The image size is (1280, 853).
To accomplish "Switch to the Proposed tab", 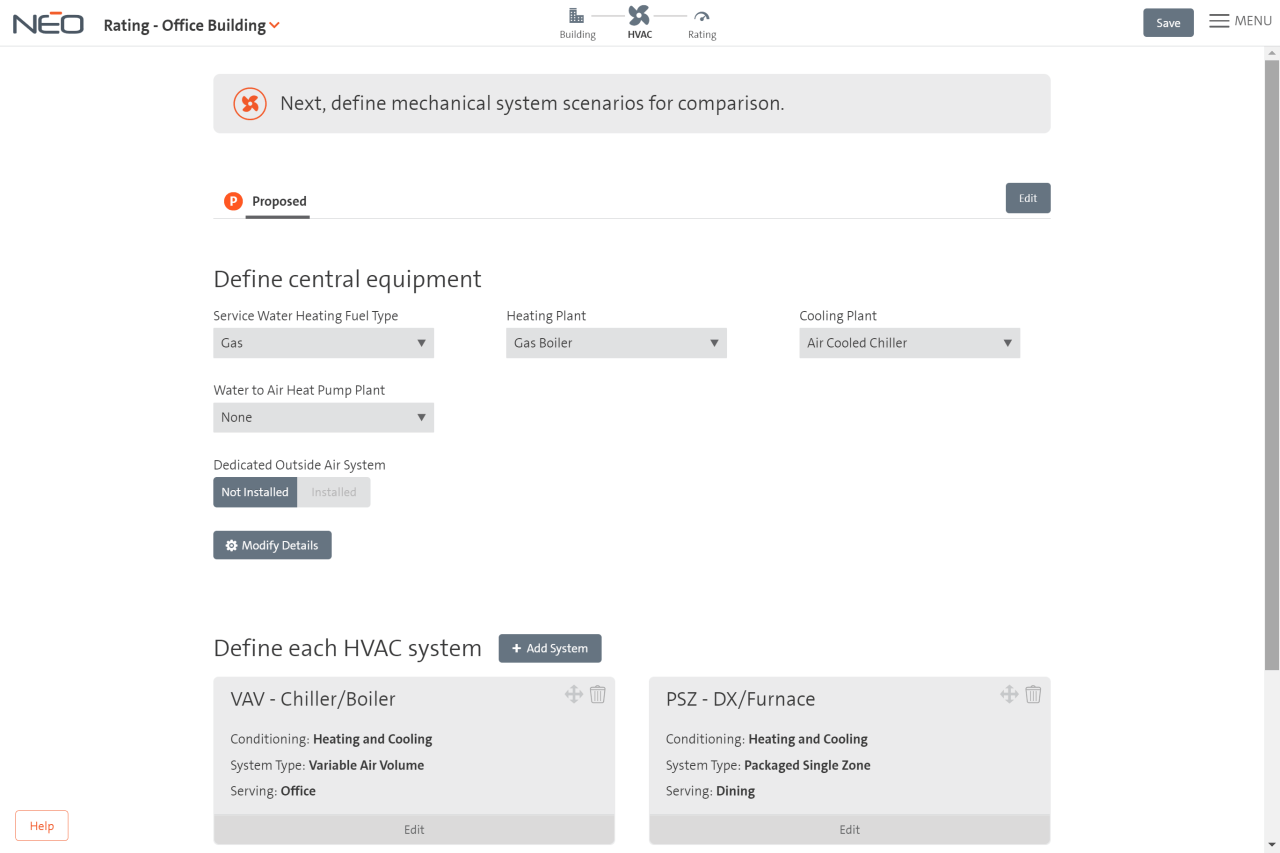I will pos(278,201).
